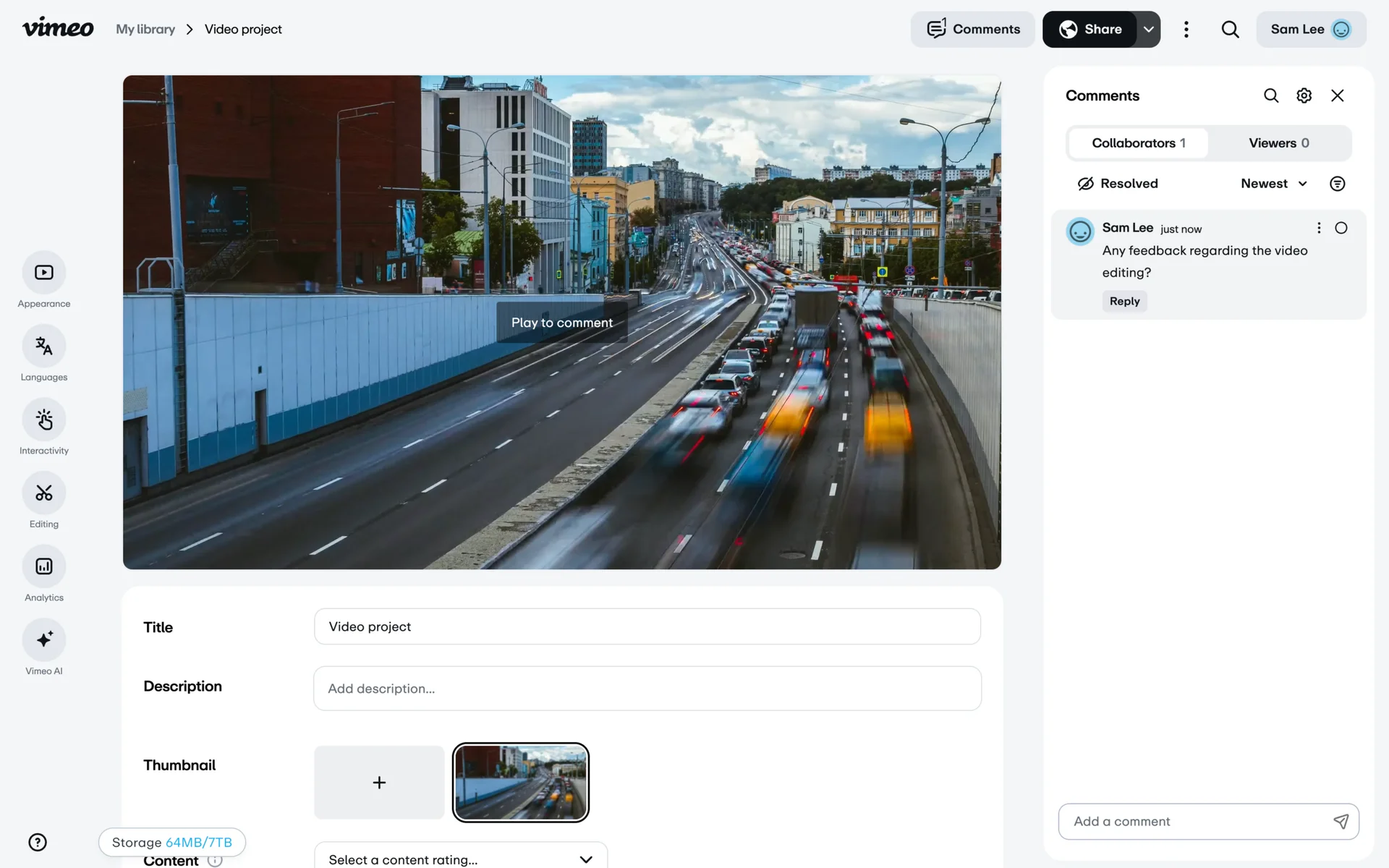Switch to the Viewers tab

coord(1278,143)
